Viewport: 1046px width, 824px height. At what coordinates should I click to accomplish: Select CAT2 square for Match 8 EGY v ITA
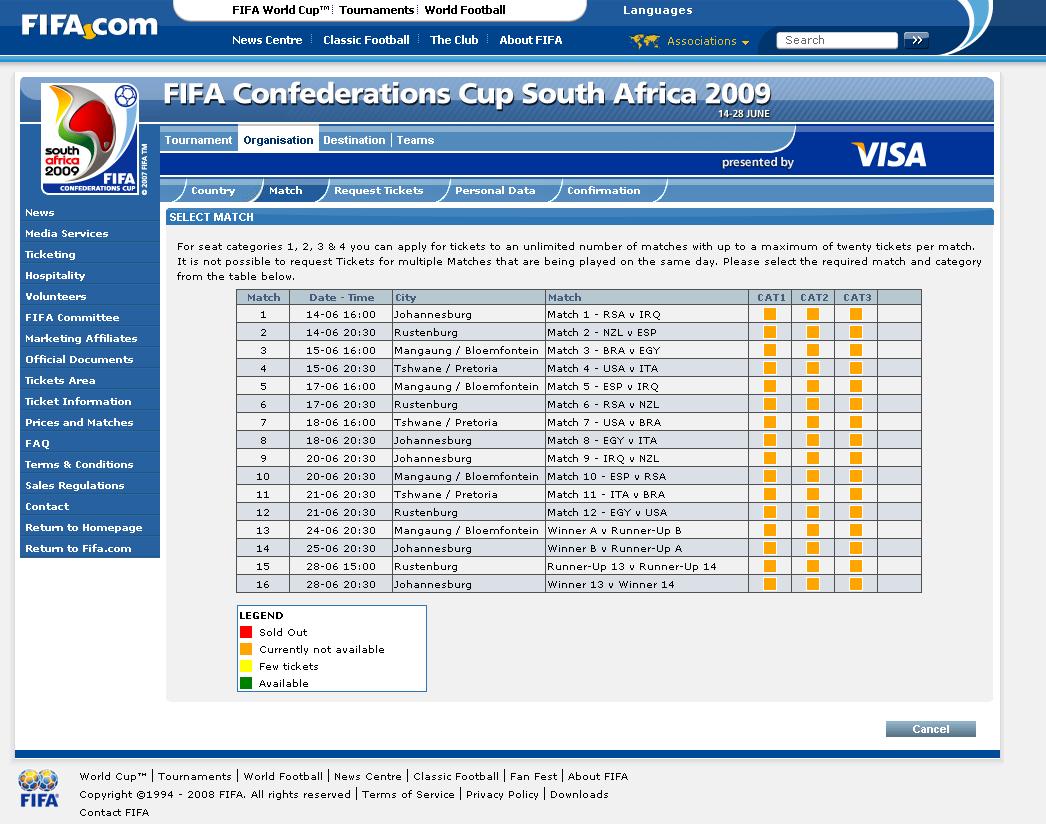[813, 440]
